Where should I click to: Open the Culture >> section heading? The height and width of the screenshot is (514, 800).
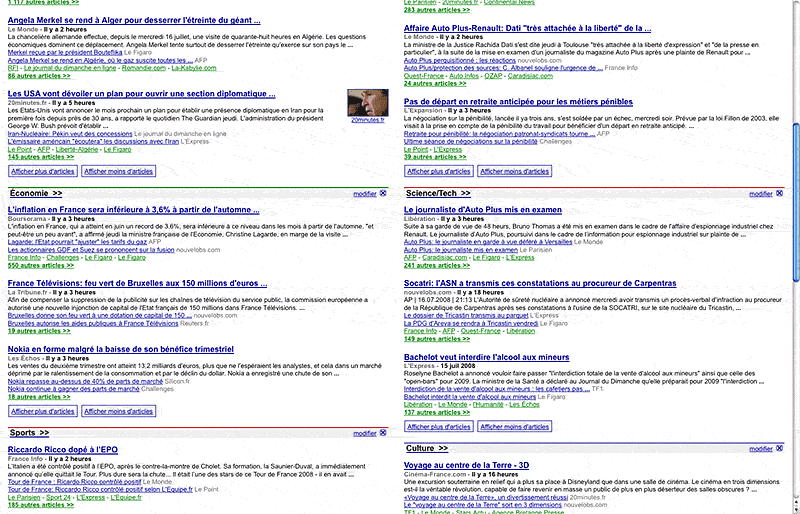click(427, 449)
